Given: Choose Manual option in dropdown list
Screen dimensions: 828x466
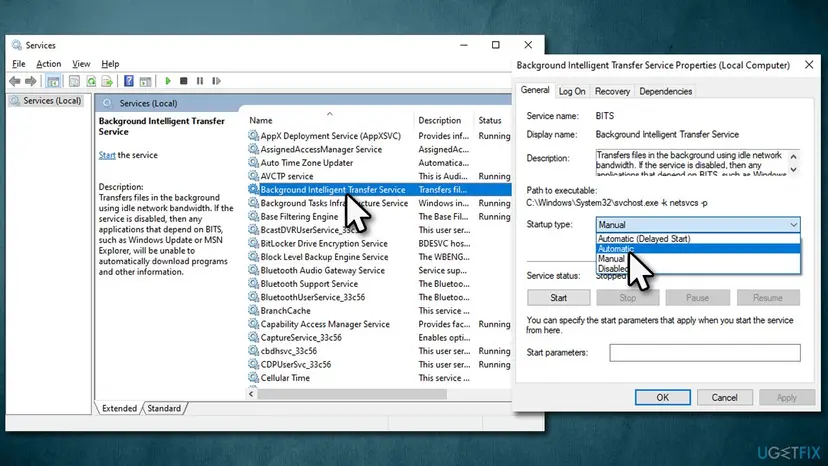Looking at the screenshot, I should point(698,259).
